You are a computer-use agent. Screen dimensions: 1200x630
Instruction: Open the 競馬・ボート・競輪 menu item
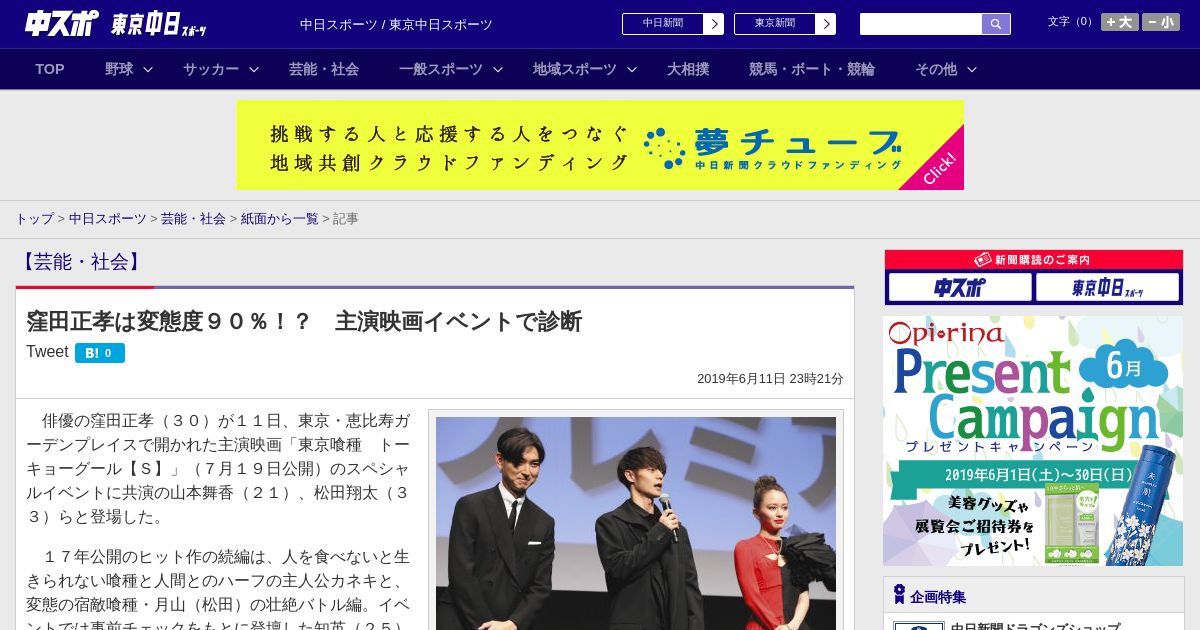click(812, 69)
